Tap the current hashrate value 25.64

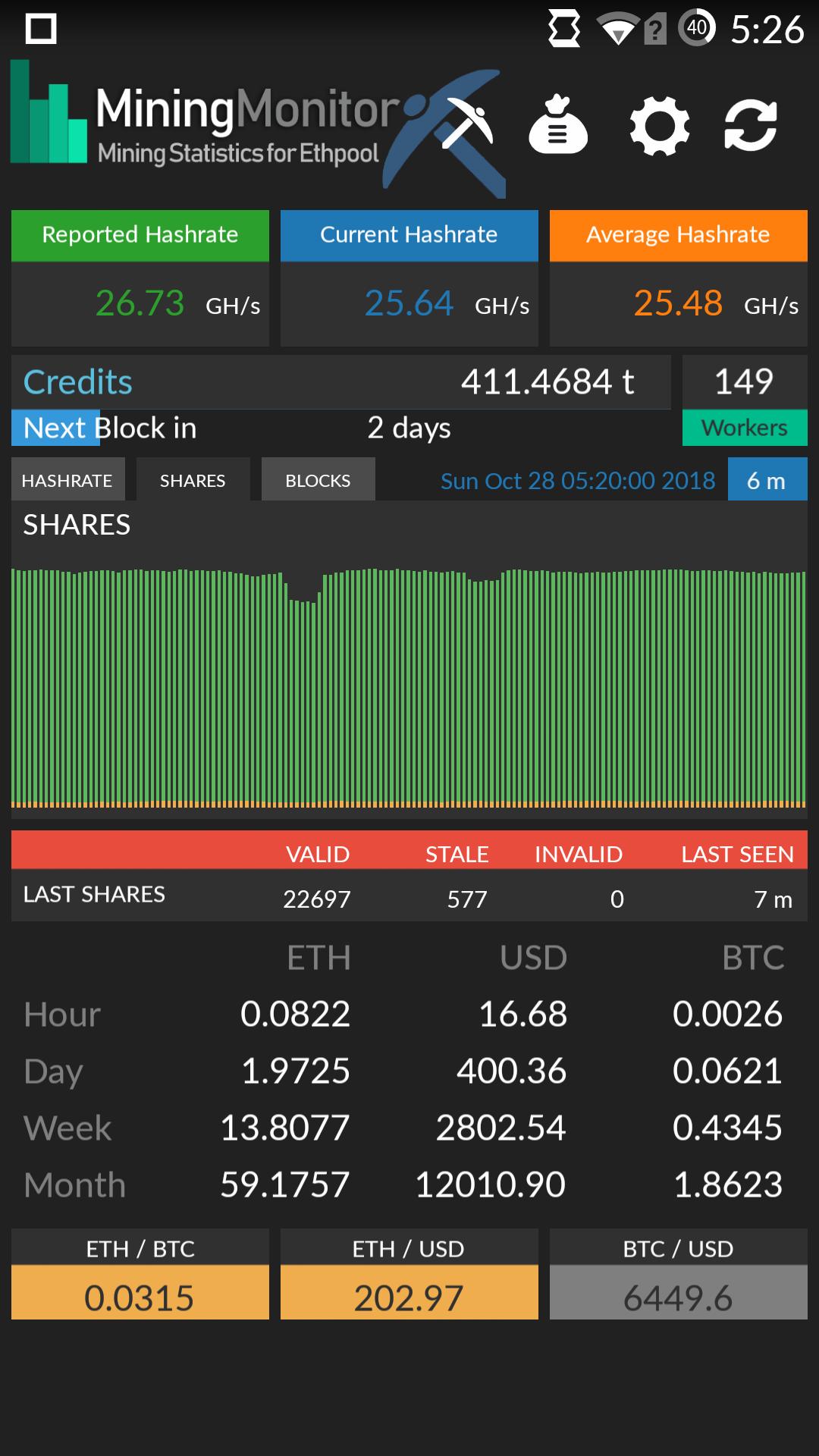pyautogui.click(x=409, y=303)
